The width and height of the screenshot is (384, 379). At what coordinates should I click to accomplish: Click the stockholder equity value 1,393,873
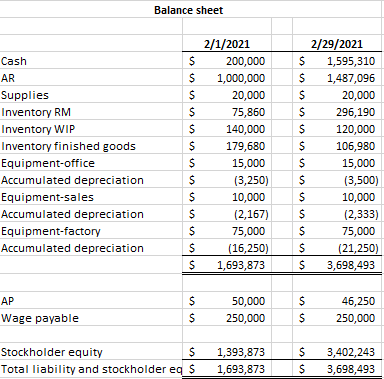pos(241,352)
